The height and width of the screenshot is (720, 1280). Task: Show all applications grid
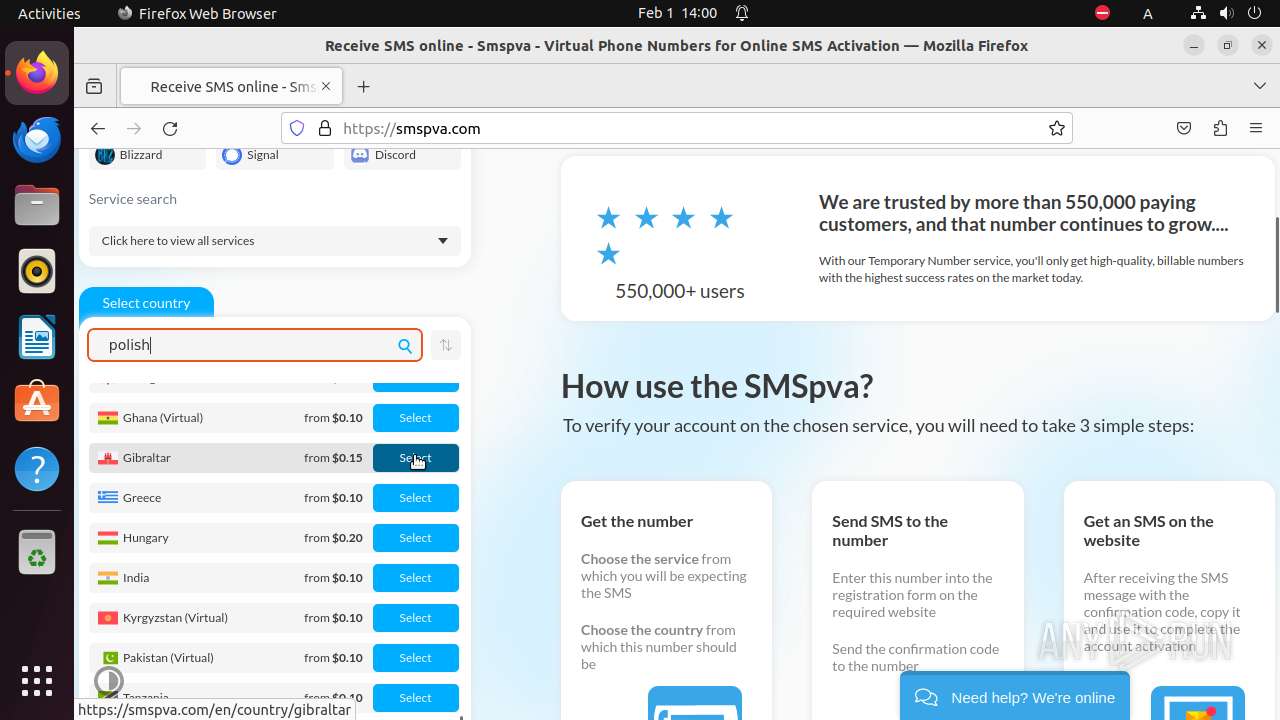click(x=37, y=681)
